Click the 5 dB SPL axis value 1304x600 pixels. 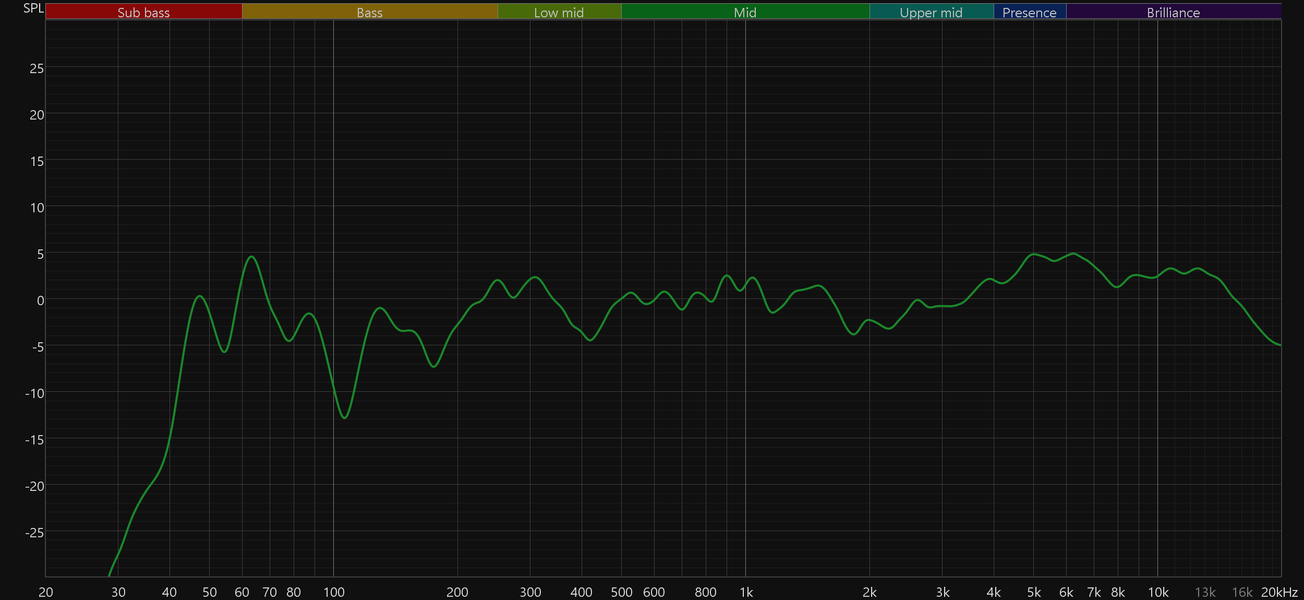40,254
